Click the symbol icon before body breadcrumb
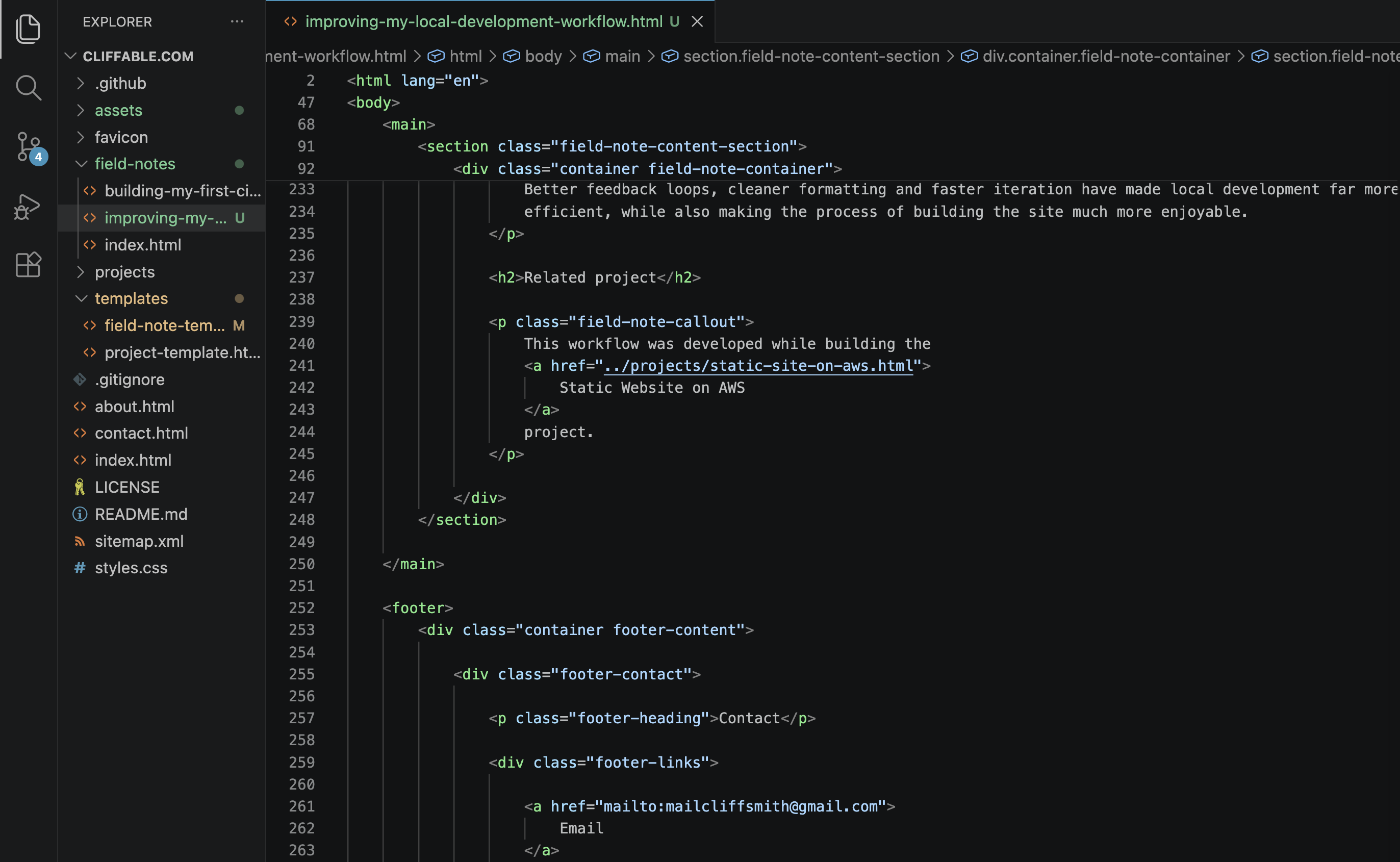The height and width of the screenshot is (862, 1400). click(x=512, y=56)
